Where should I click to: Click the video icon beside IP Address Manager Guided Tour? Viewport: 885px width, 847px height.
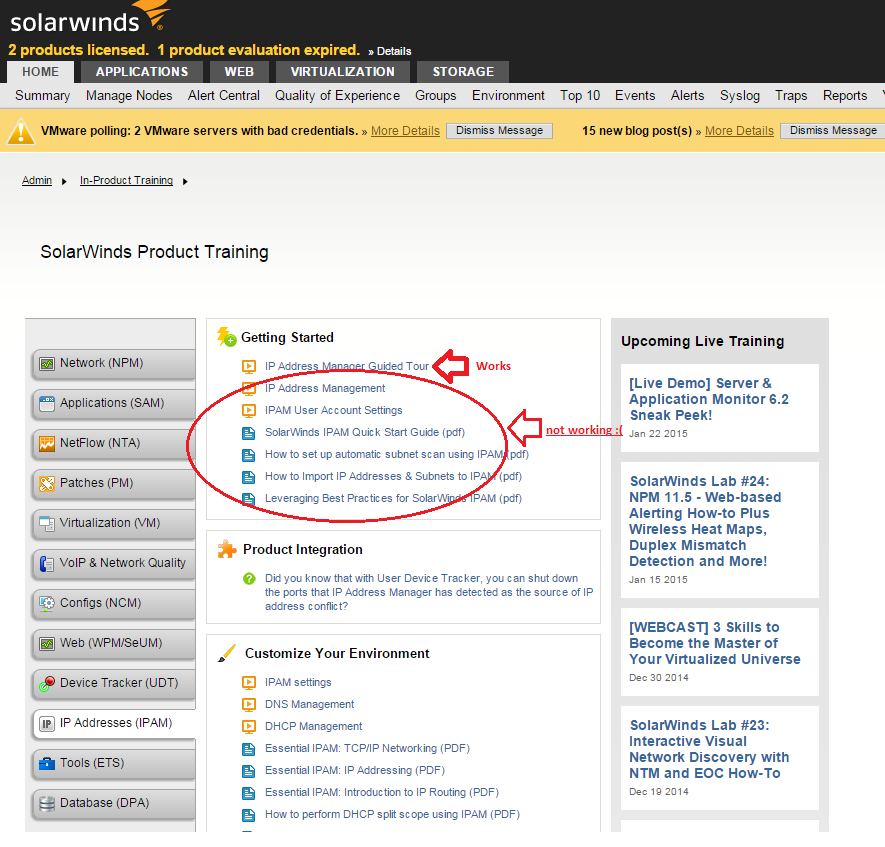coord(249,367)
